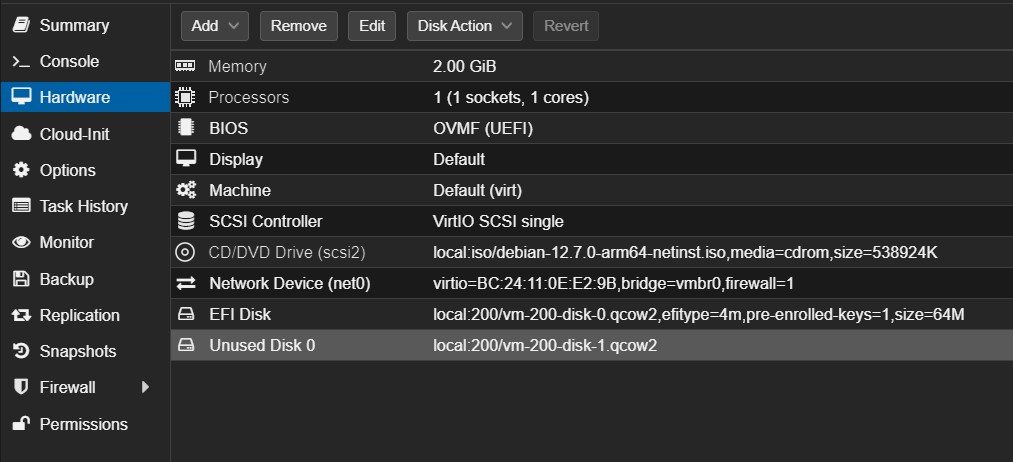Click the EFI Disk drive icon
1013x462 pixels.
pyautogui.click(x=185, y=314)
